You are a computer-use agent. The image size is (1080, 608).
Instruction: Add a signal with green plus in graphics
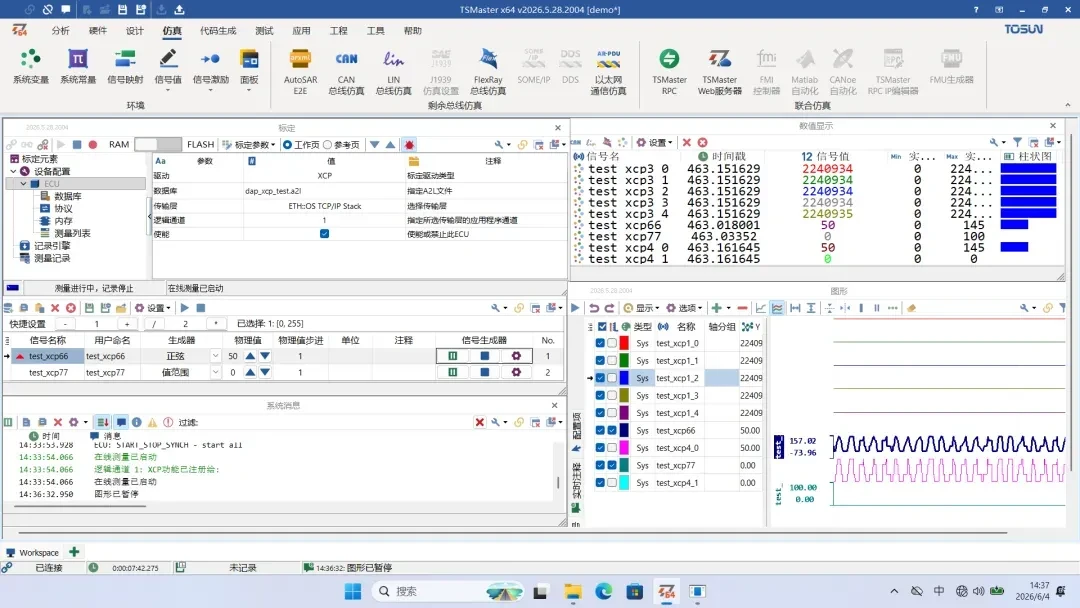[716, 308]
